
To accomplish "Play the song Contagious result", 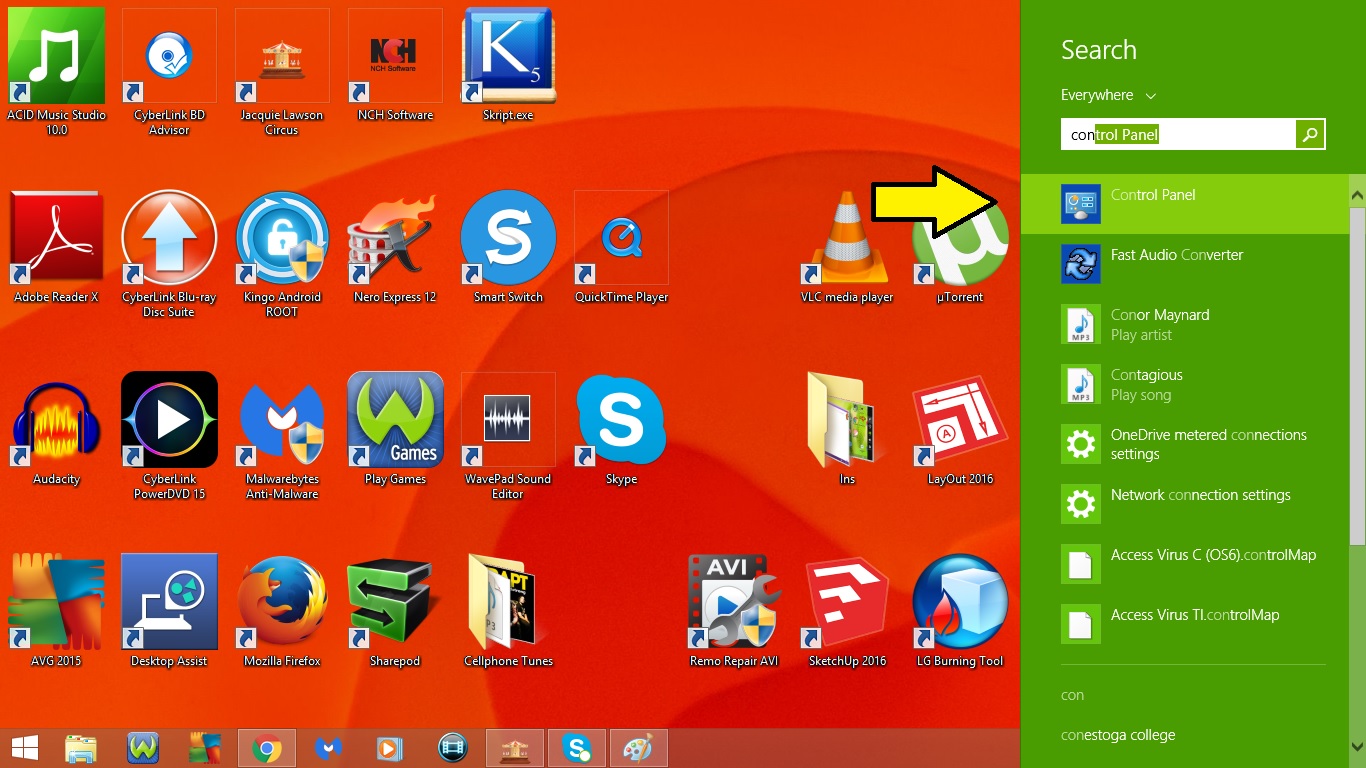I will pos(1185,384).
